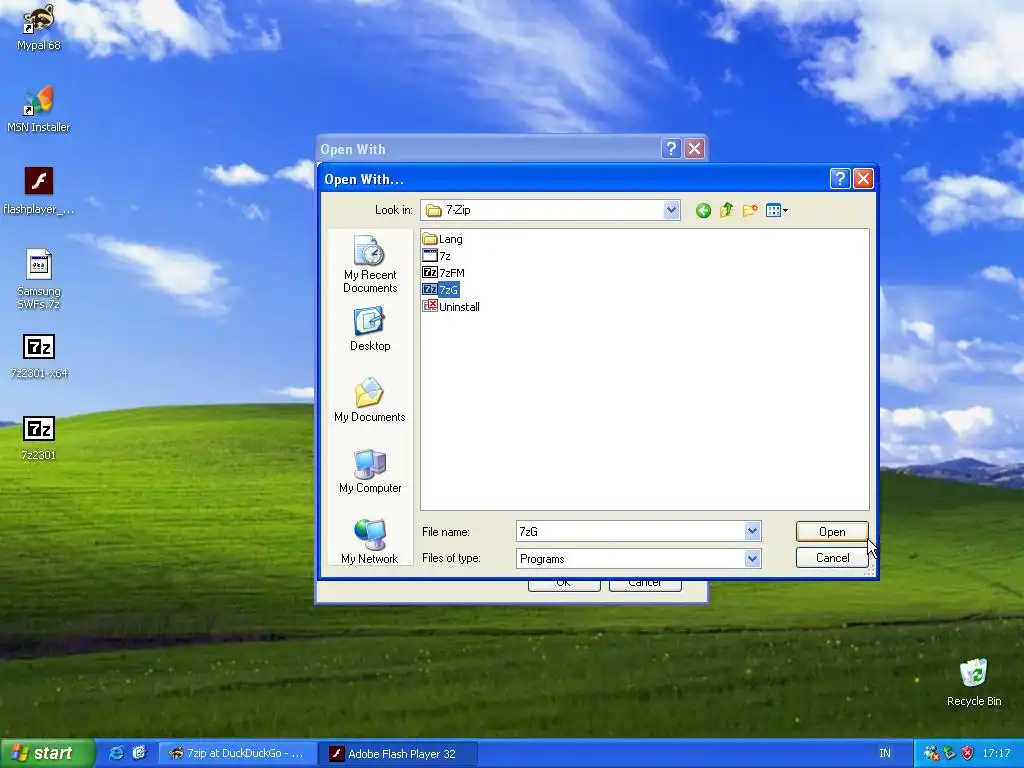The width and height of the screenshot is (1024, 768).
Task: Go back to last folder visited
Action: point(703,210)
